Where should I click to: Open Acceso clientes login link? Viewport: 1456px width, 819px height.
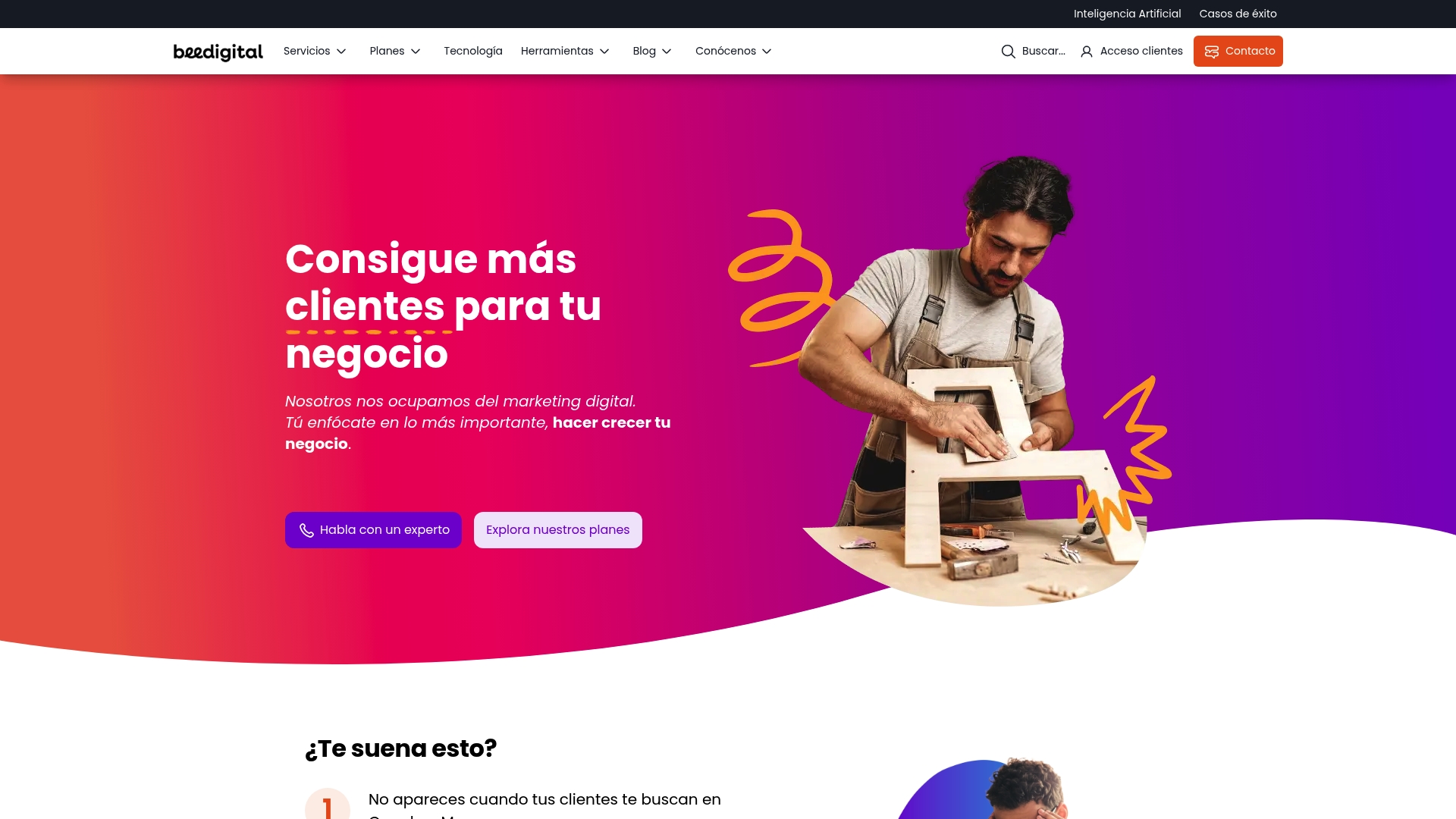click(x=1131, y=51)
